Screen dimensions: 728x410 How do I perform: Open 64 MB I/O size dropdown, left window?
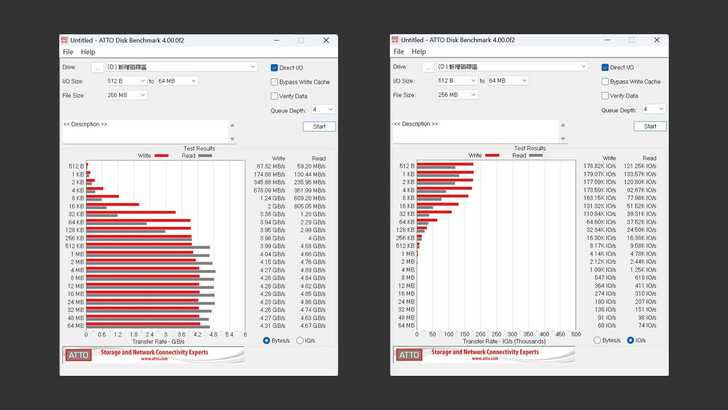[177, 81]
